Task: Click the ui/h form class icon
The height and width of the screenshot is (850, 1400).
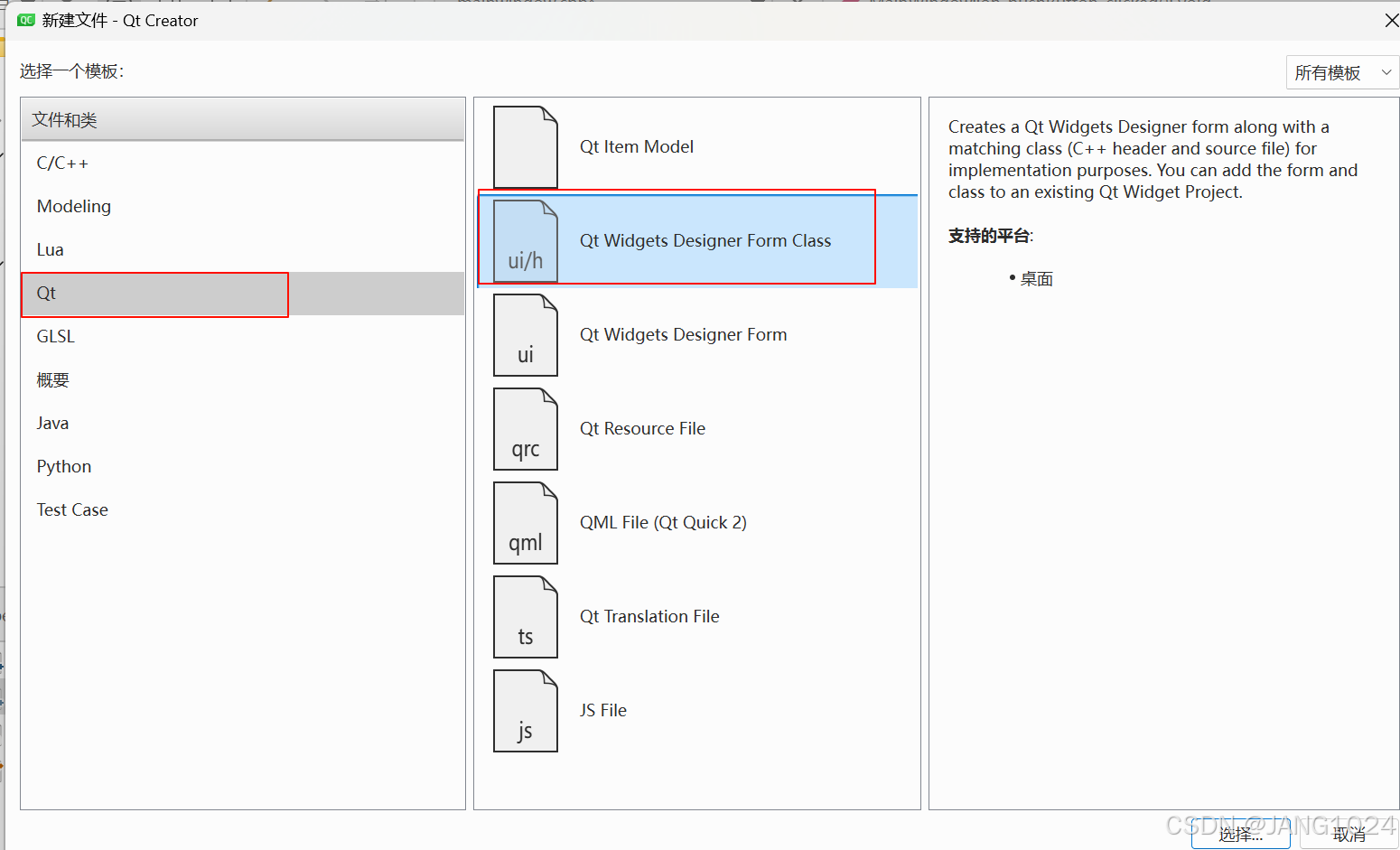Action: tap(526, 241)
